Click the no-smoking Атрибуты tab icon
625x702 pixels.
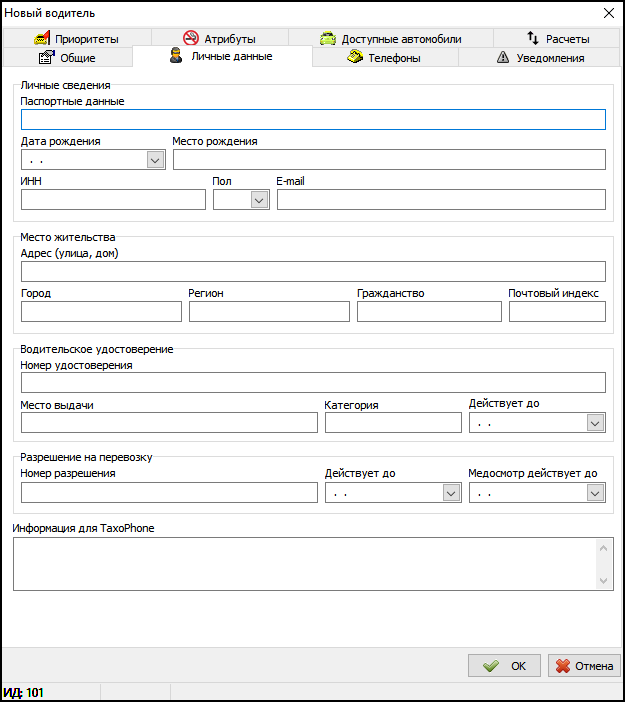pyautogui.click(x=190, y=39)
